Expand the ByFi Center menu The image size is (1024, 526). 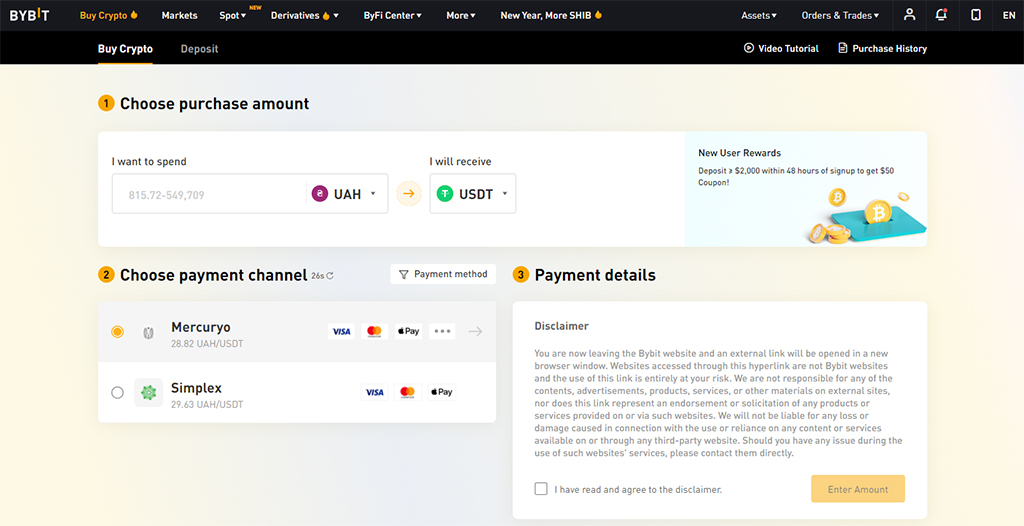(x=392, y=15)
